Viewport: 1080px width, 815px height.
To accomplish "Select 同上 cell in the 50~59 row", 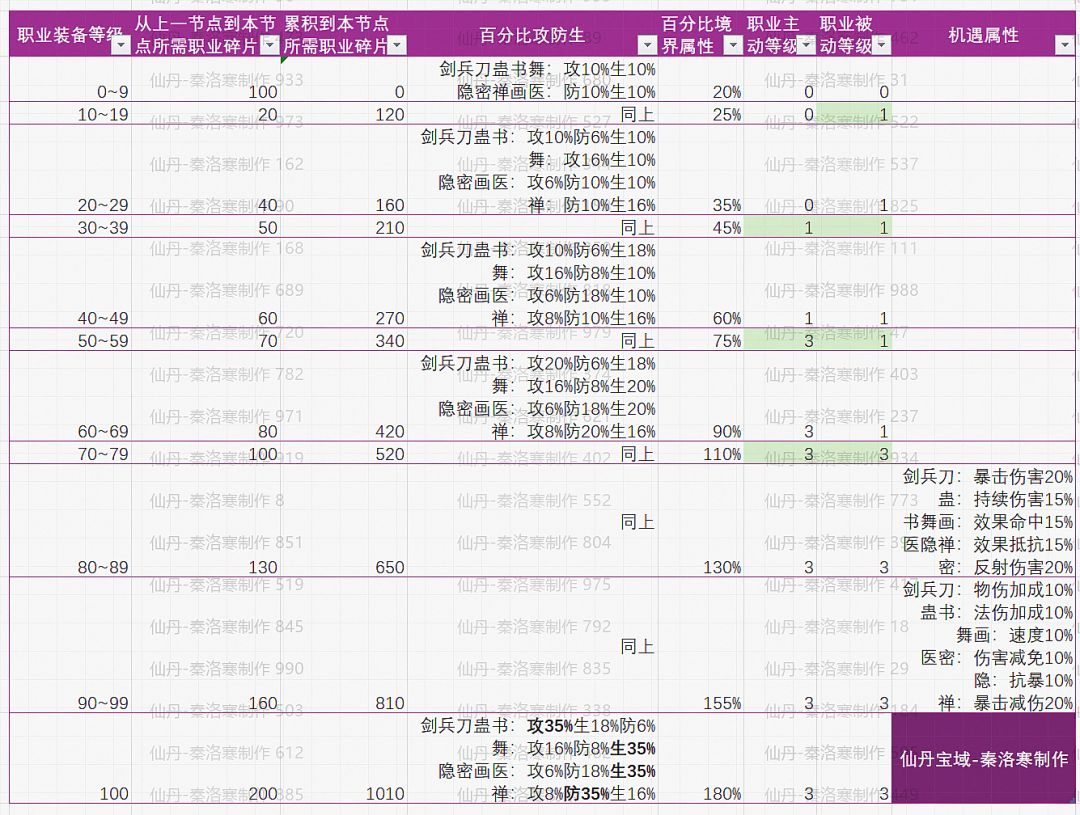I will point(533,340).
